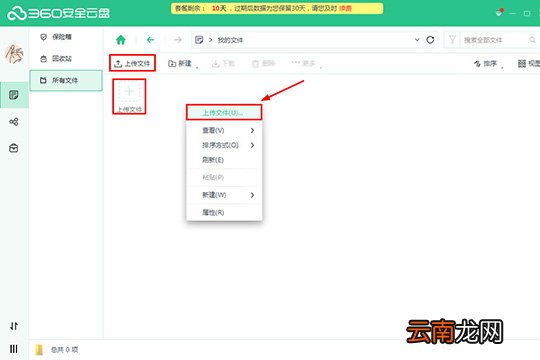Click the 总共 0 项 status text
The width and height of the screenshot is (540, 360).
[64, 350]
